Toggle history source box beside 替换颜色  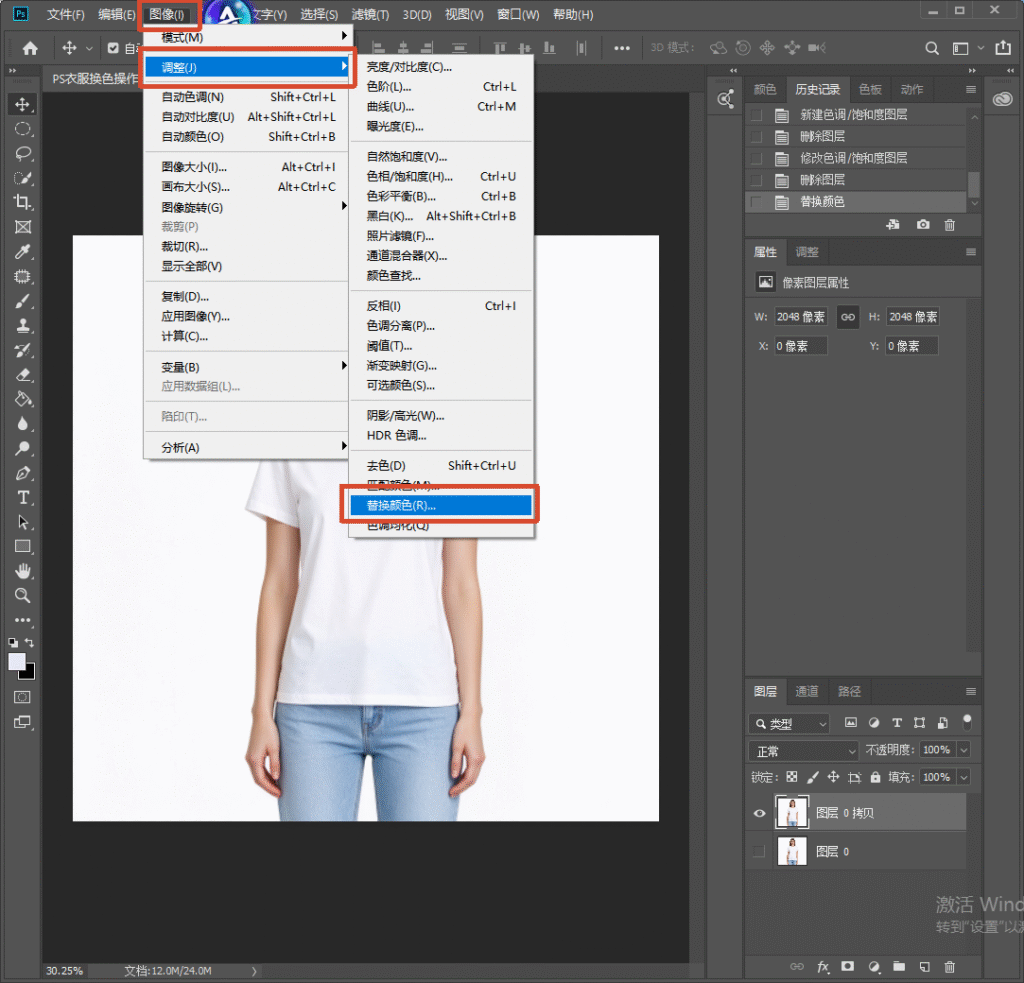click(x=756, y=202)
